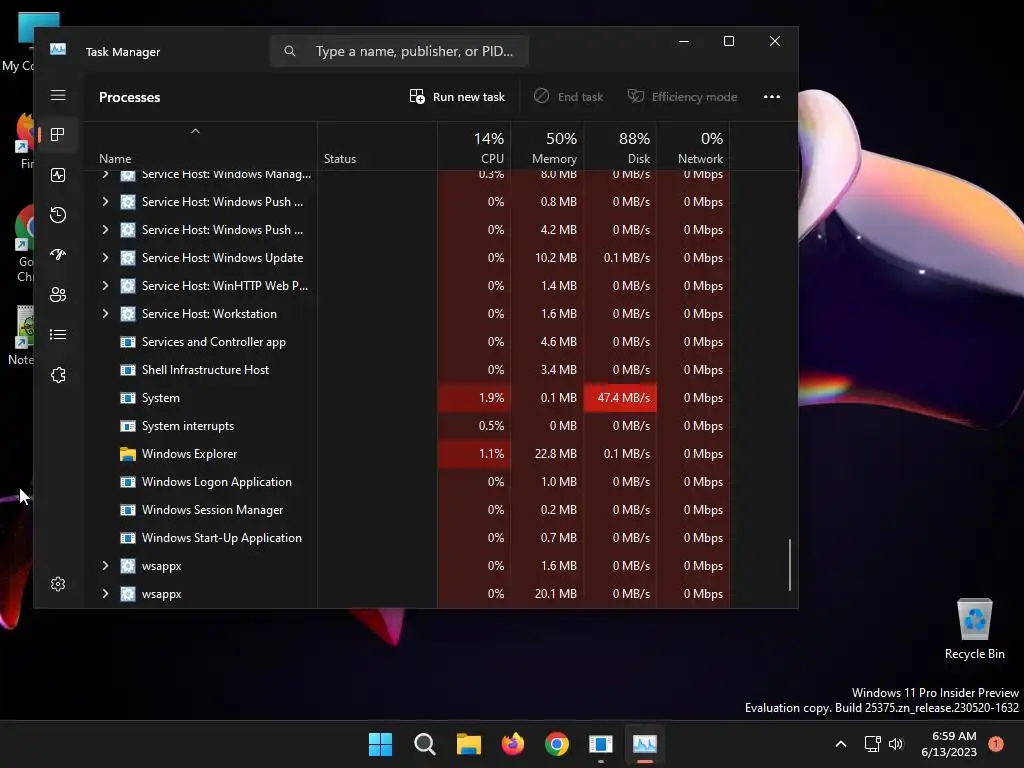
Task: Click the third taskbar app window icon
Action: click(601, 744)
